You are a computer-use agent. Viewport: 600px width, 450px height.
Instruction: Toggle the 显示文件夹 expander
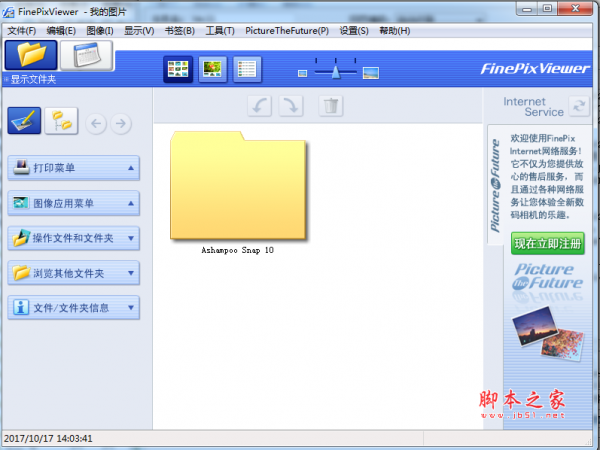pyautogui.click(x=6, y=80)
